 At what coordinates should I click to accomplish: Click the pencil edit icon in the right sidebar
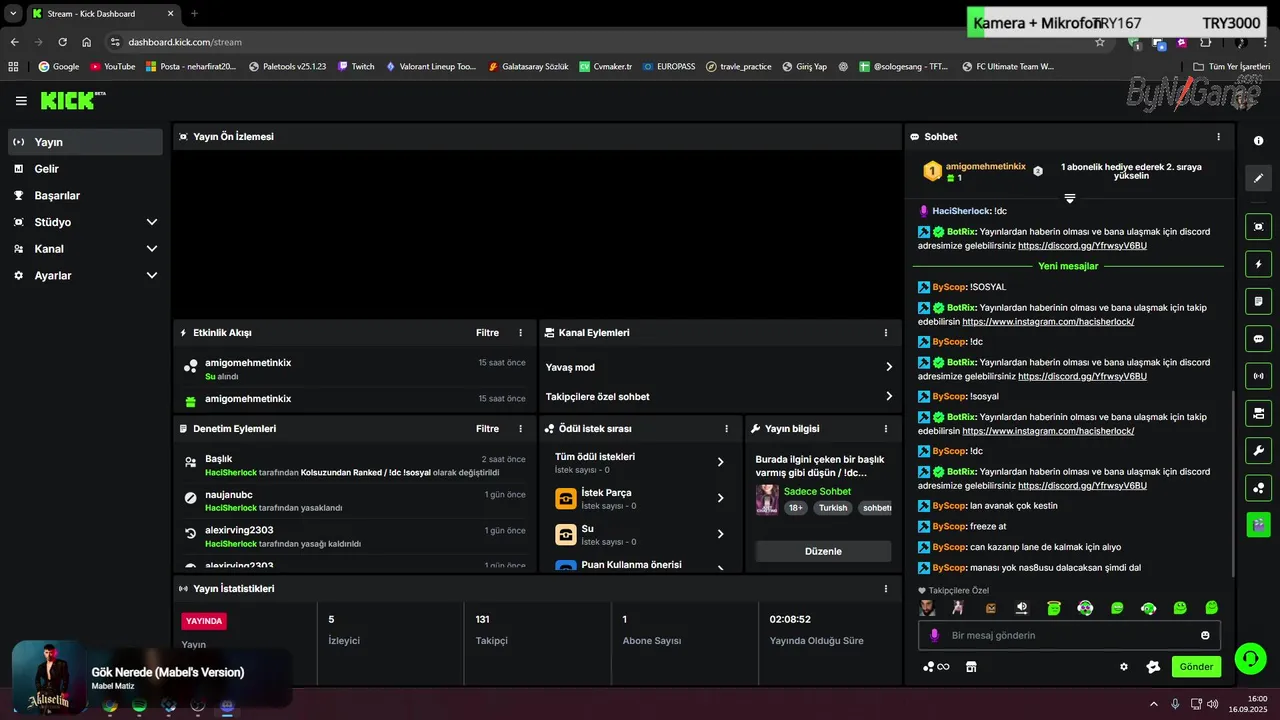(1258, 178)
